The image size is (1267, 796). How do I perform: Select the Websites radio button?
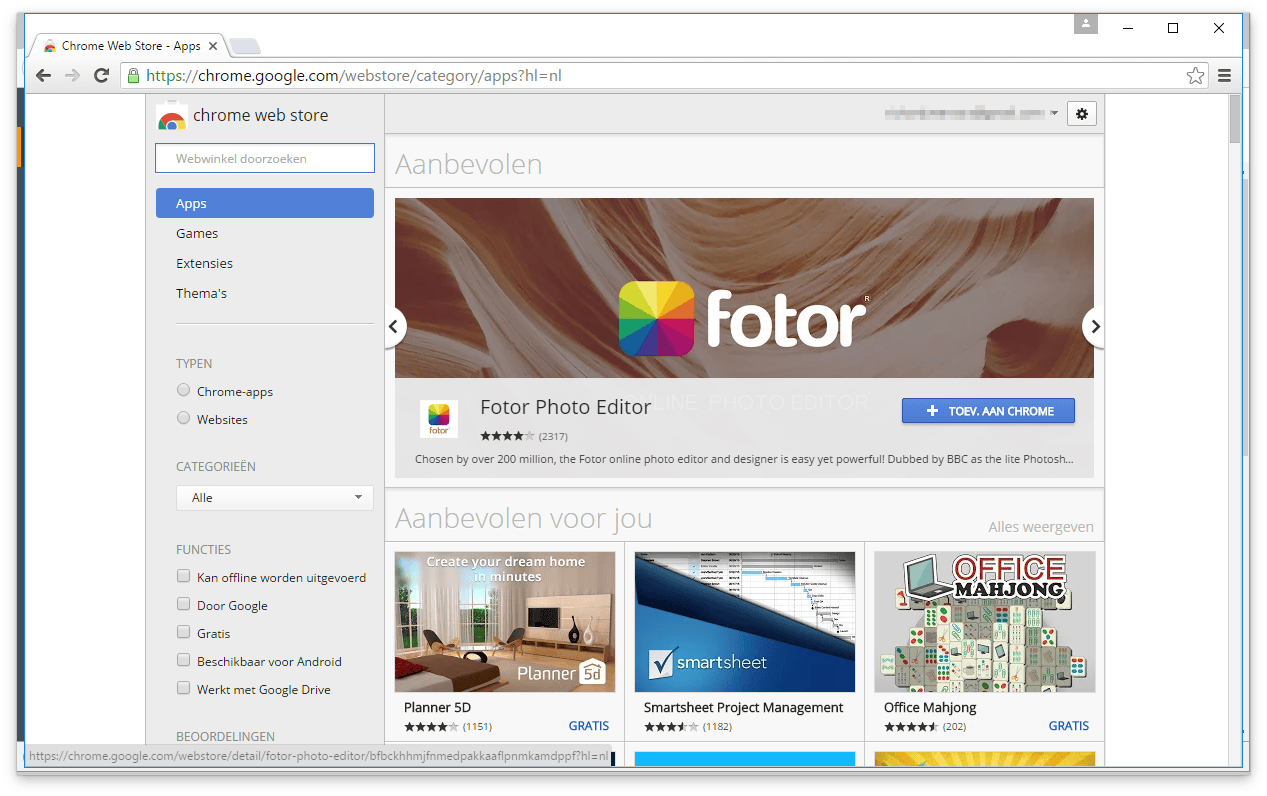click(x=183, y=418)
